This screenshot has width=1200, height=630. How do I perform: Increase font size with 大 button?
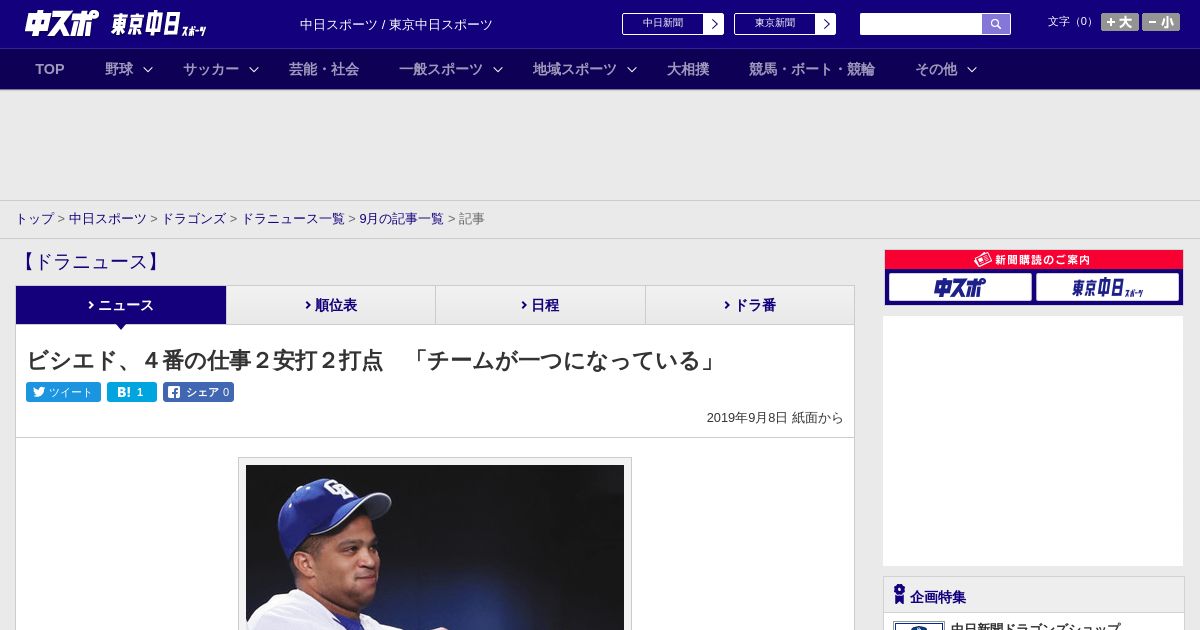[x=1120, y=22]
